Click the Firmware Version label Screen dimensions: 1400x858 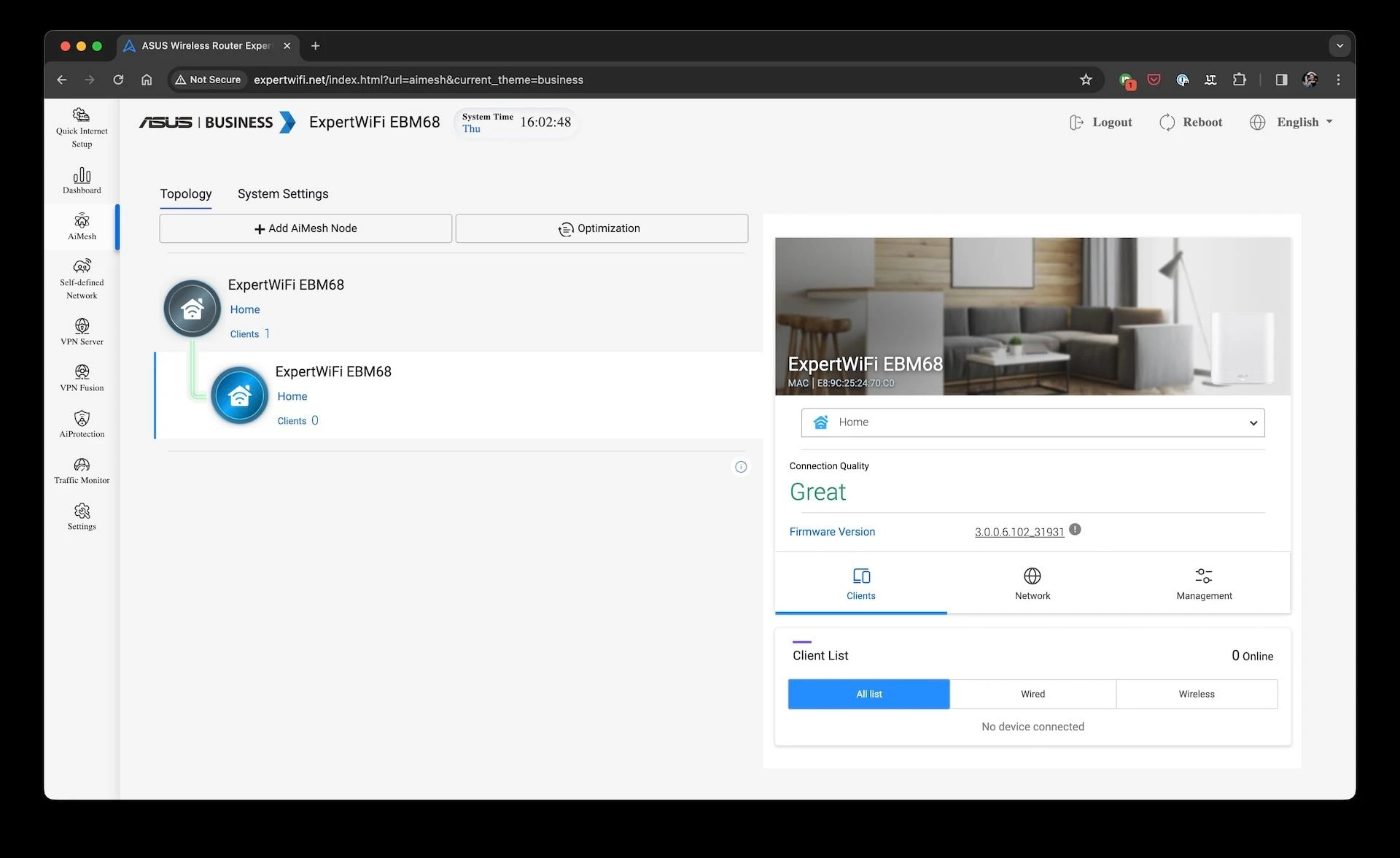click(832, 532)
